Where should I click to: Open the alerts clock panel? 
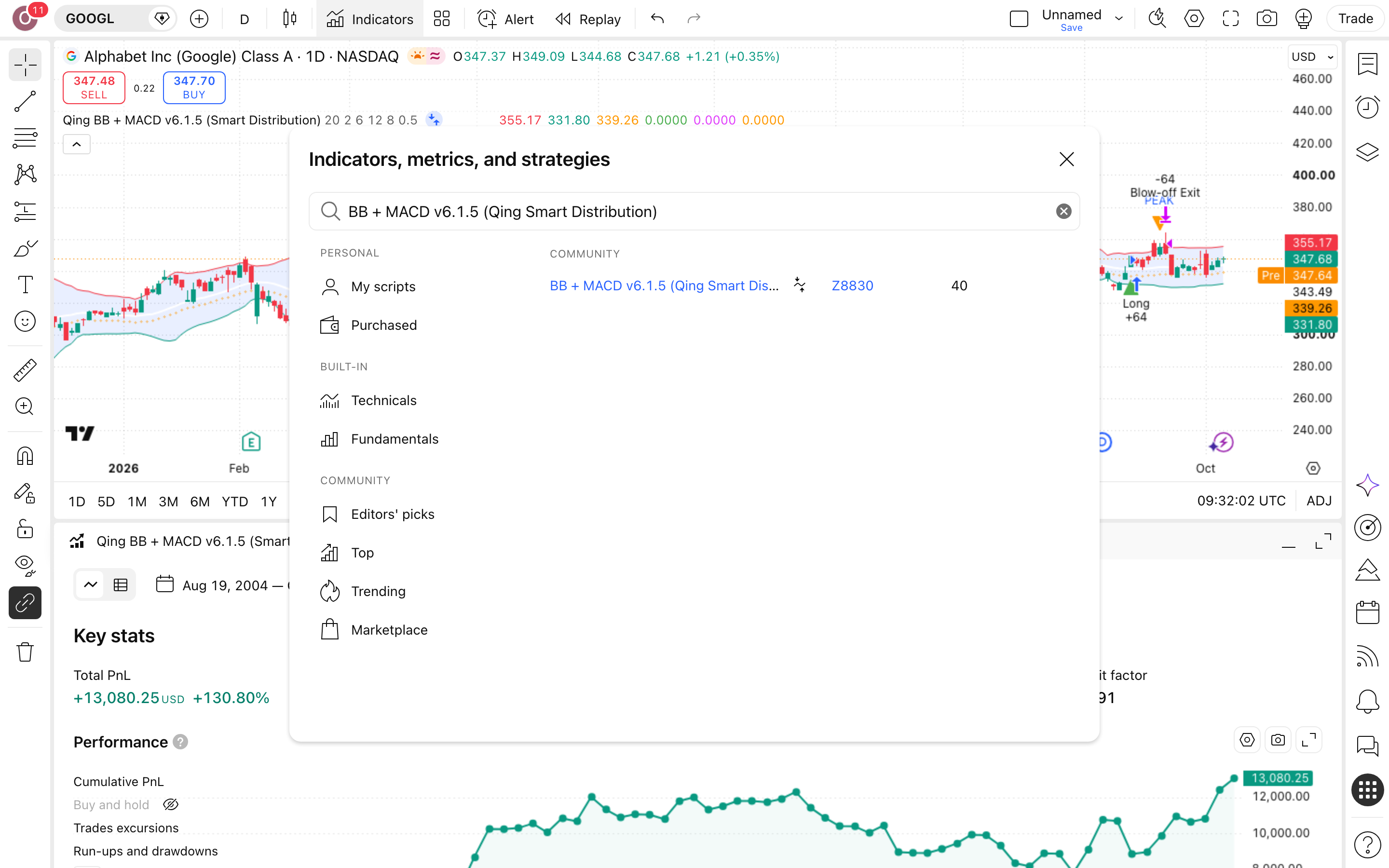1367,108
